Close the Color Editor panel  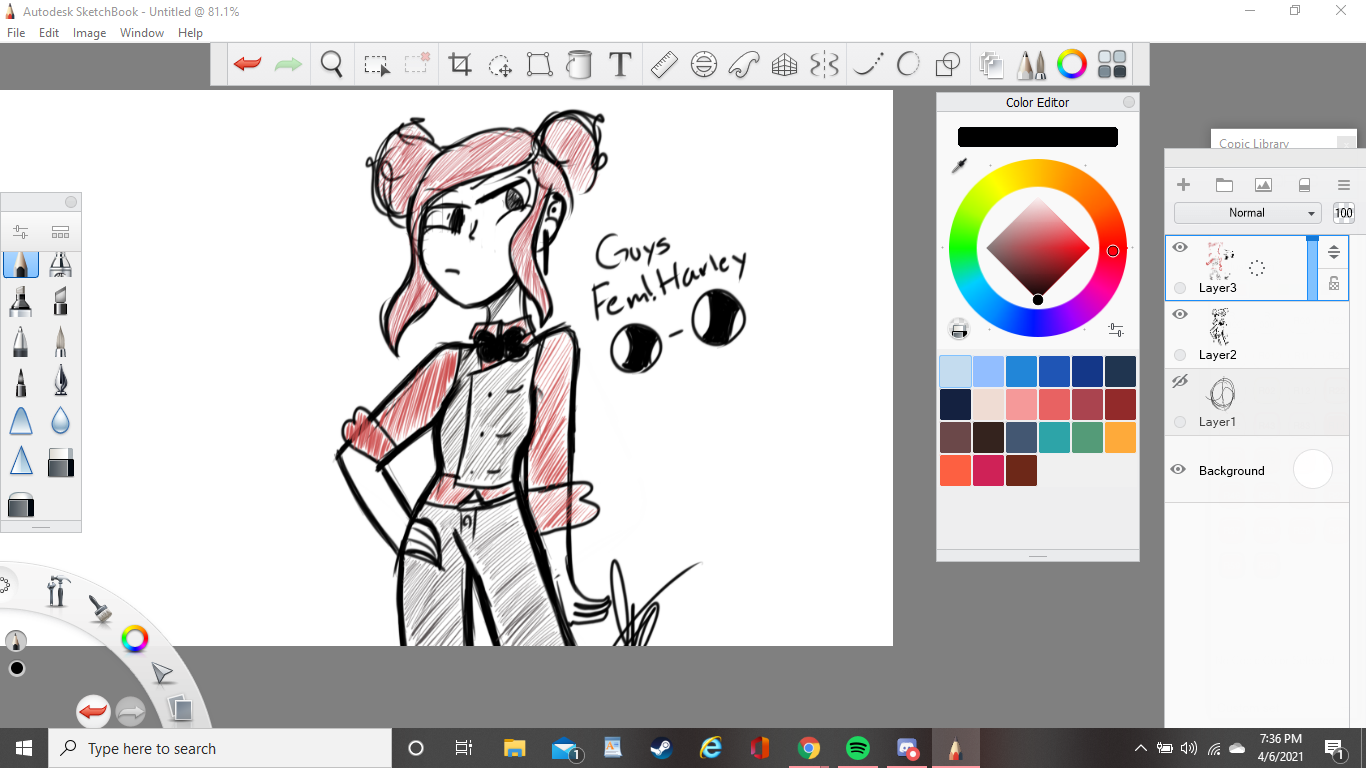1129,102
